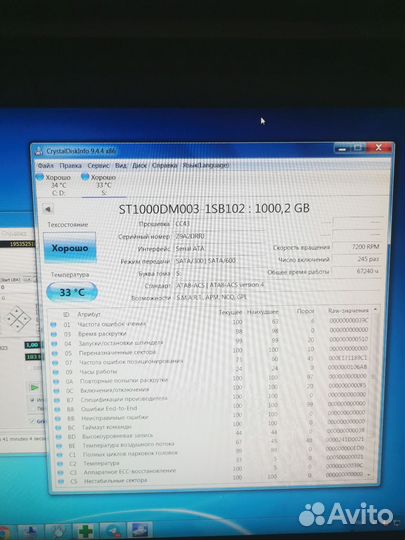Click the ID column header
The image size is (405, 540).
pos(66,314)
